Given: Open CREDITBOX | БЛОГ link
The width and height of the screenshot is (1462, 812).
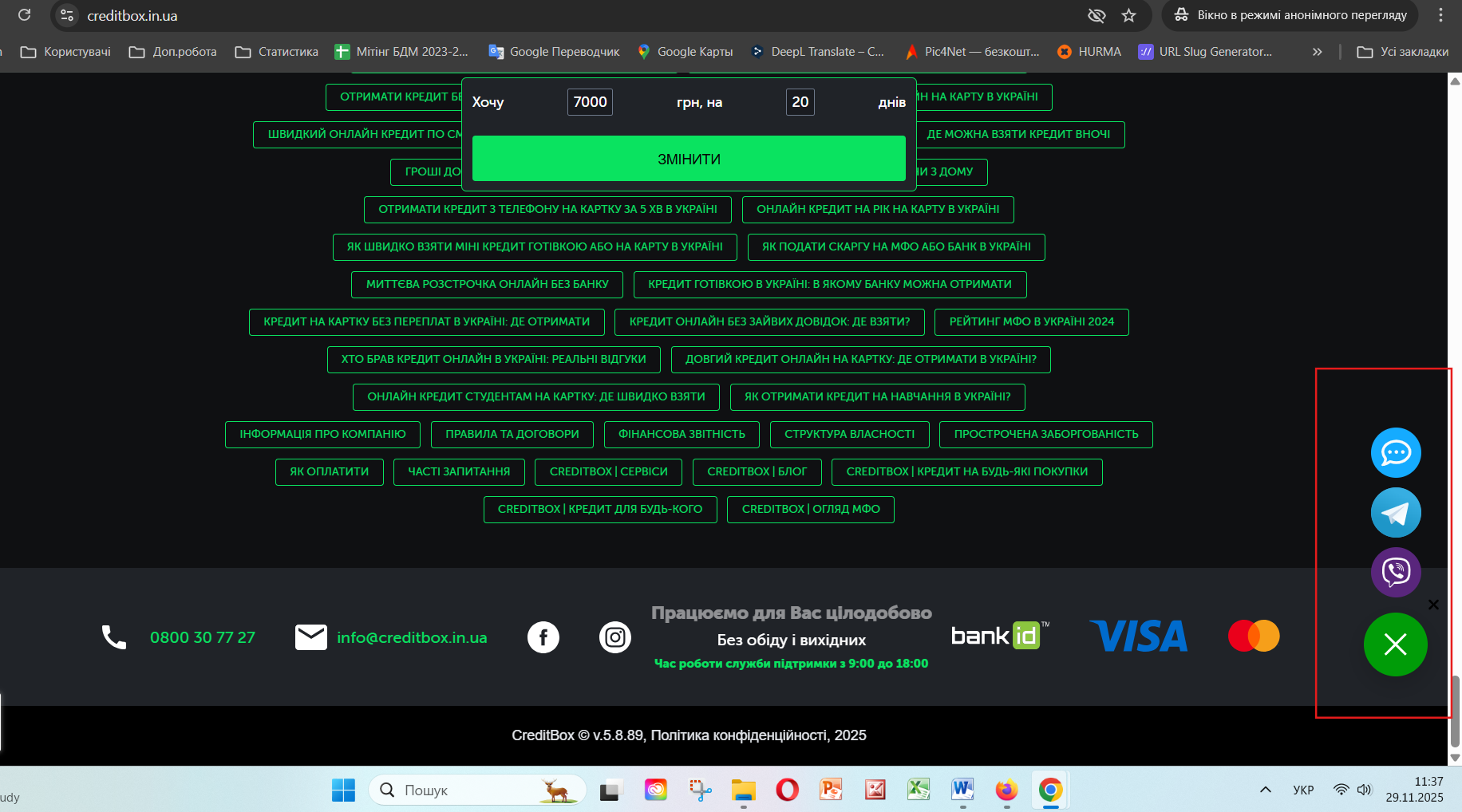Looking at the screenshot, I should coord(757,472).
